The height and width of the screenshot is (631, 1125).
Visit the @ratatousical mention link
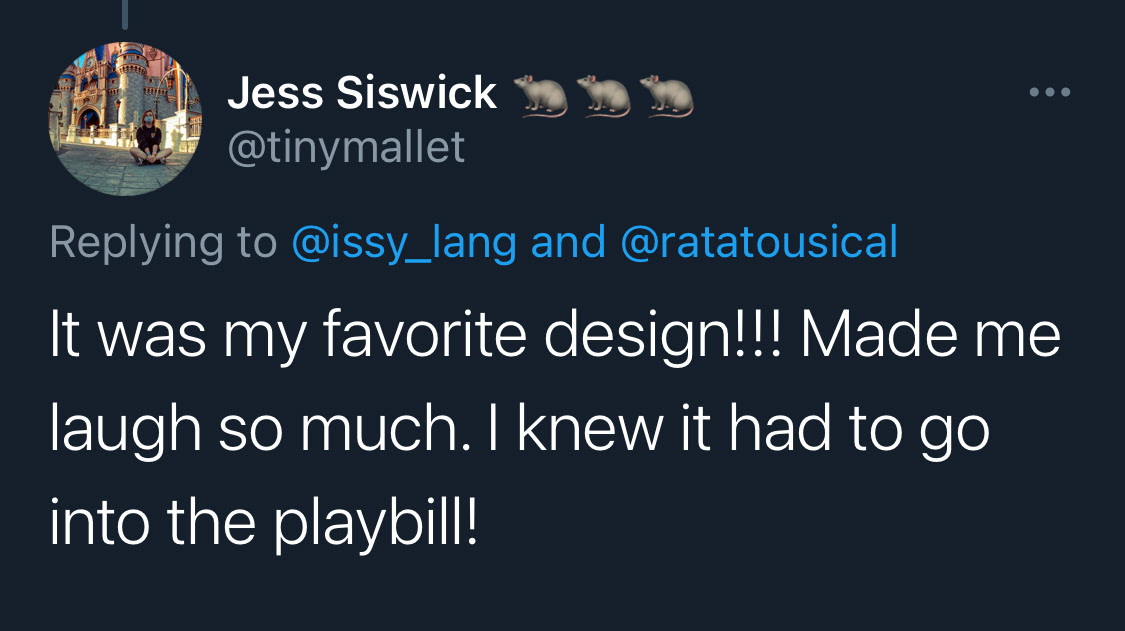click(x=759, y=242)
